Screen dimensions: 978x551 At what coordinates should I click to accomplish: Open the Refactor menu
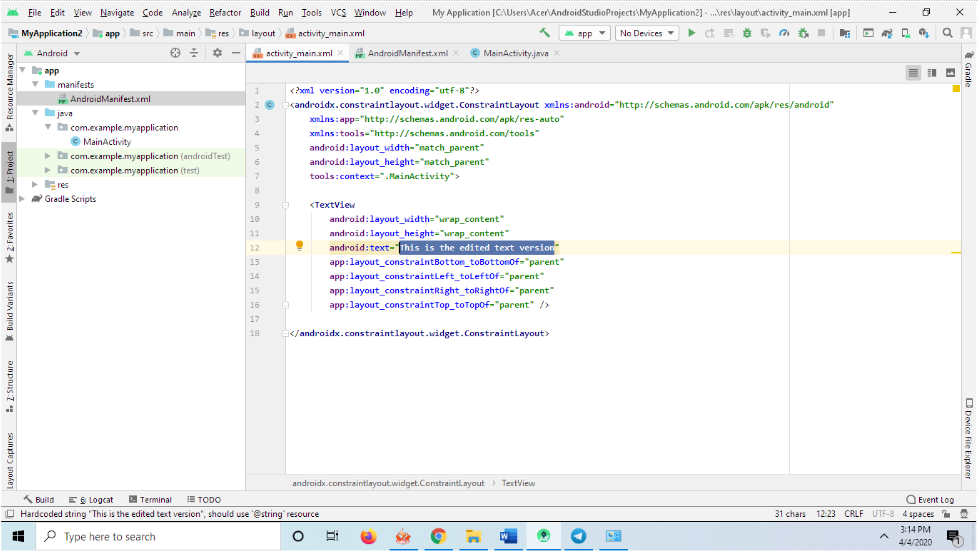click(x=225, y=13)
